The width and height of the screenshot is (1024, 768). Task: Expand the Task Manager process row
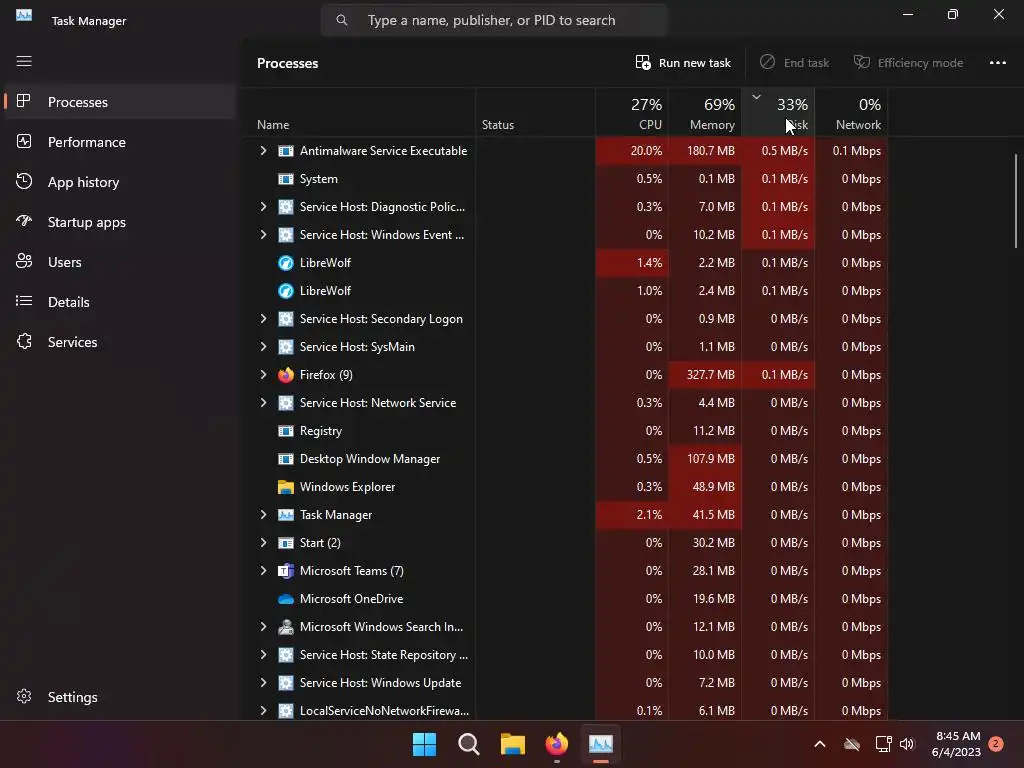(263, 515)
